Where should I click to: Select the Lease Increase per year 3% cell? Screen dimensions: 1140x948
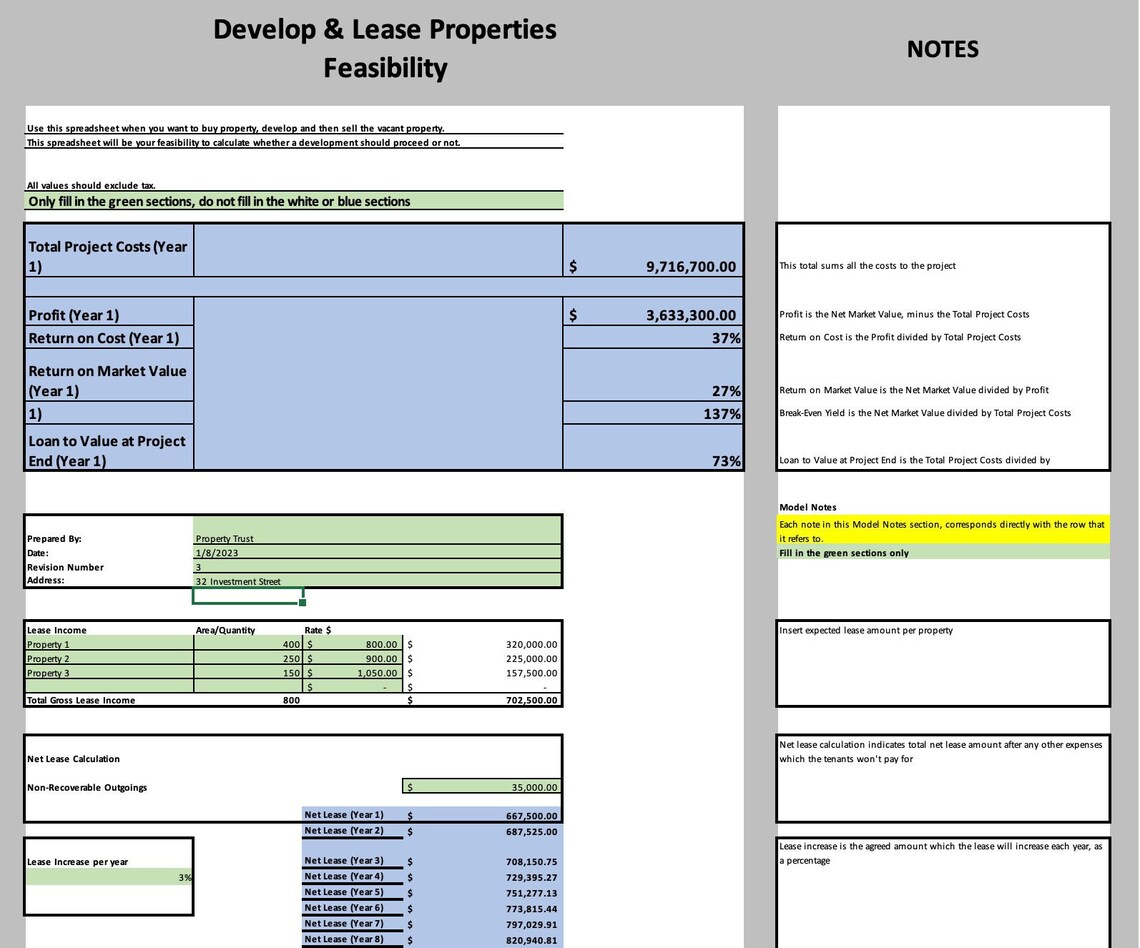point(108,875)
